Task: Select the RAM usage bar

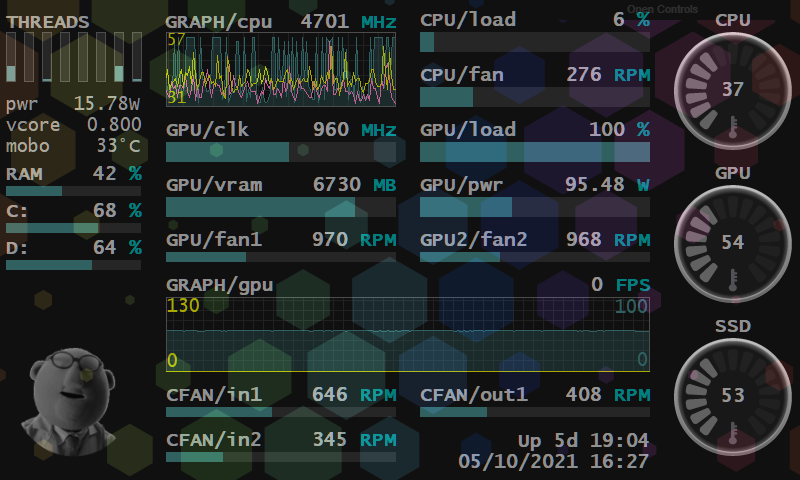Action: [74, 191]
